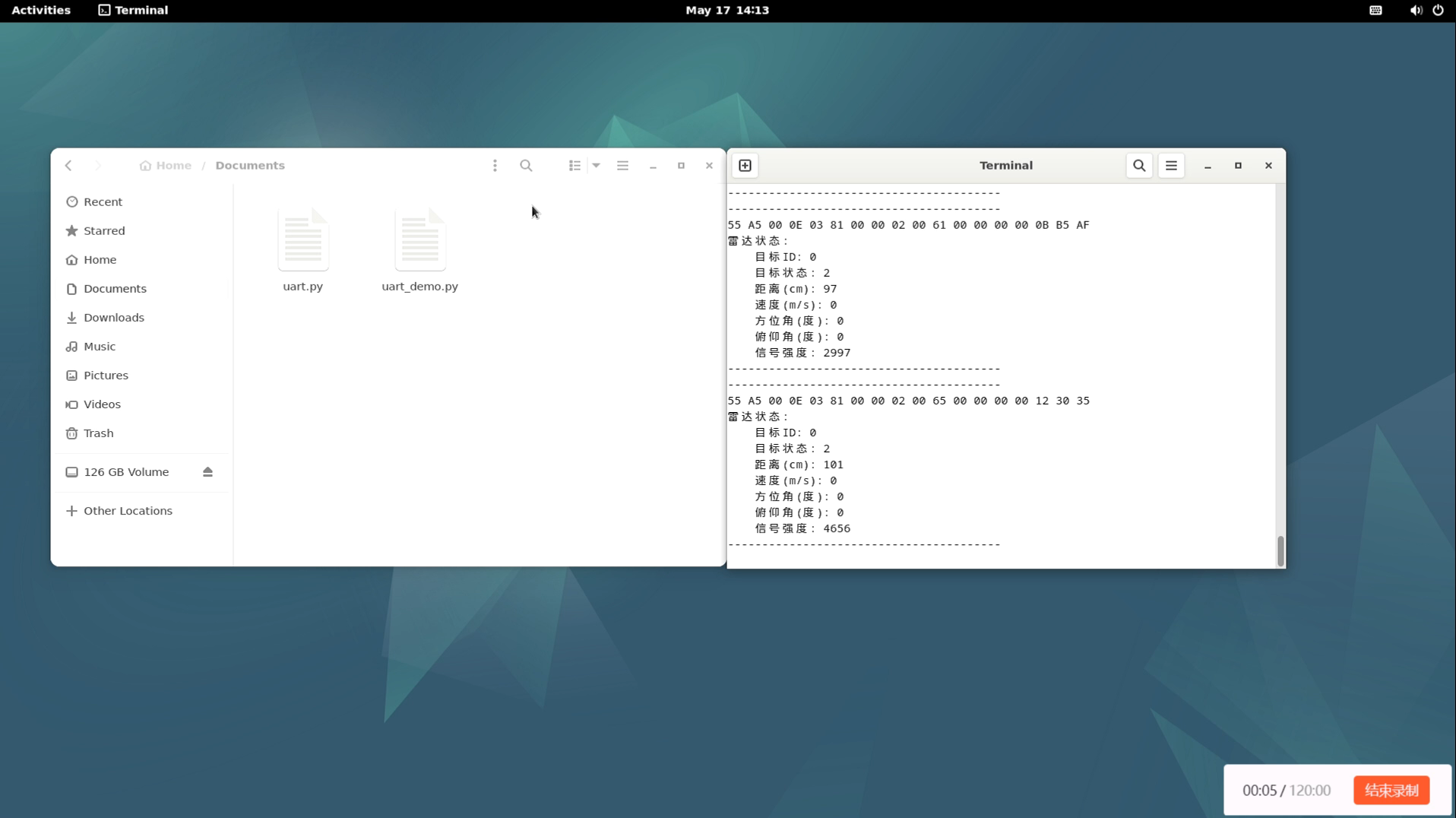Go forward in Files window

[x=98, y=165]
